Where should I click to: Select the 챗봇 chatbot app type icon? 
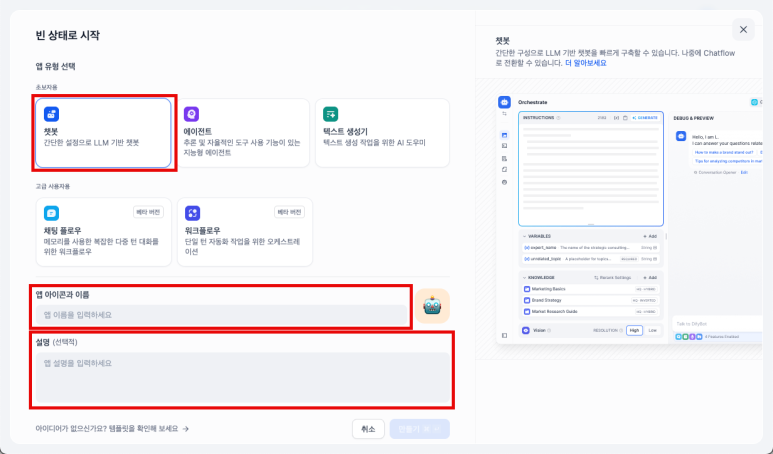[x=51, y=114]
